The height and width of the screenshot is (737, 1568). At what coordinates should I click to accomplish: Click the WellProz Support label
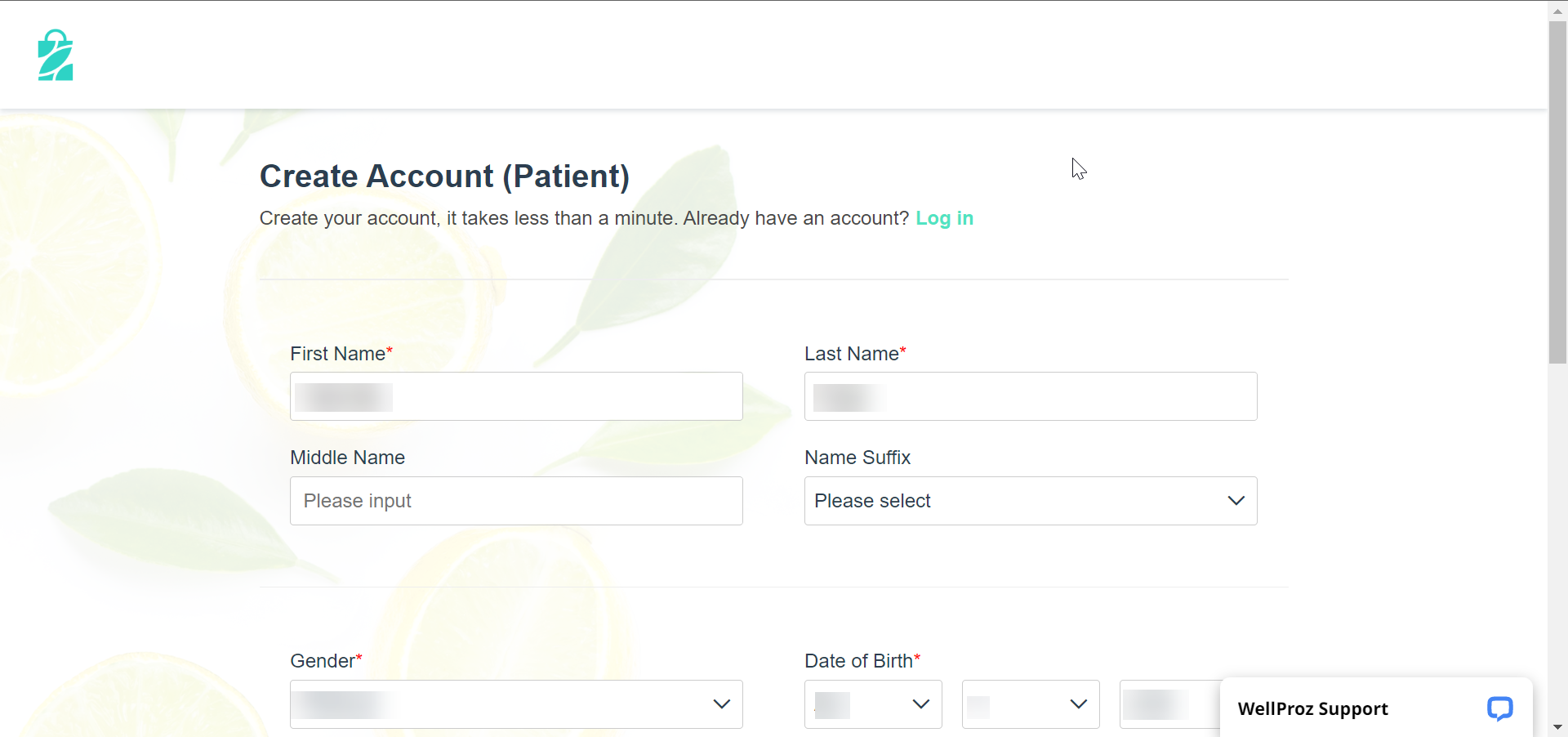click(x=1312, y=708)
